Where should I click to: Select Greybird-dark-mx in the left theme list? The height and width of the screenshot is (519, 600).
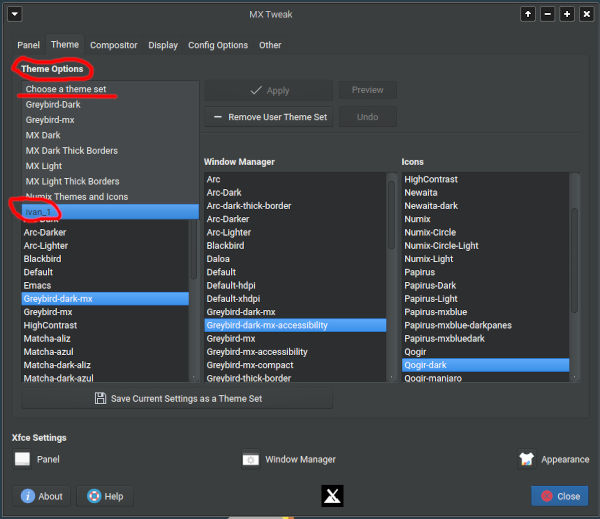click(x=105, y=299)
